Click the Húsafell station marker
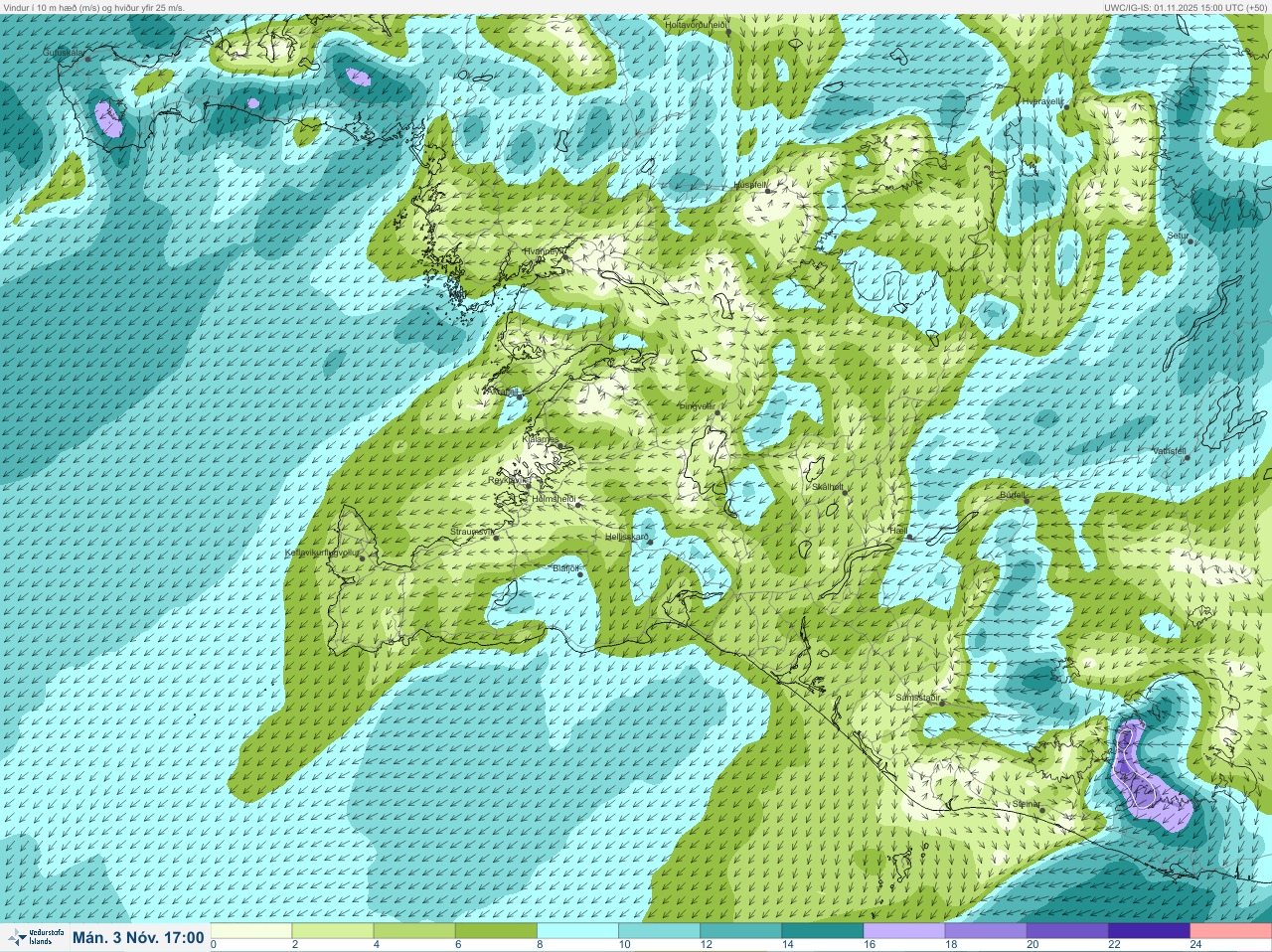This screenshot has height=952, width=1272. [767, 190]
